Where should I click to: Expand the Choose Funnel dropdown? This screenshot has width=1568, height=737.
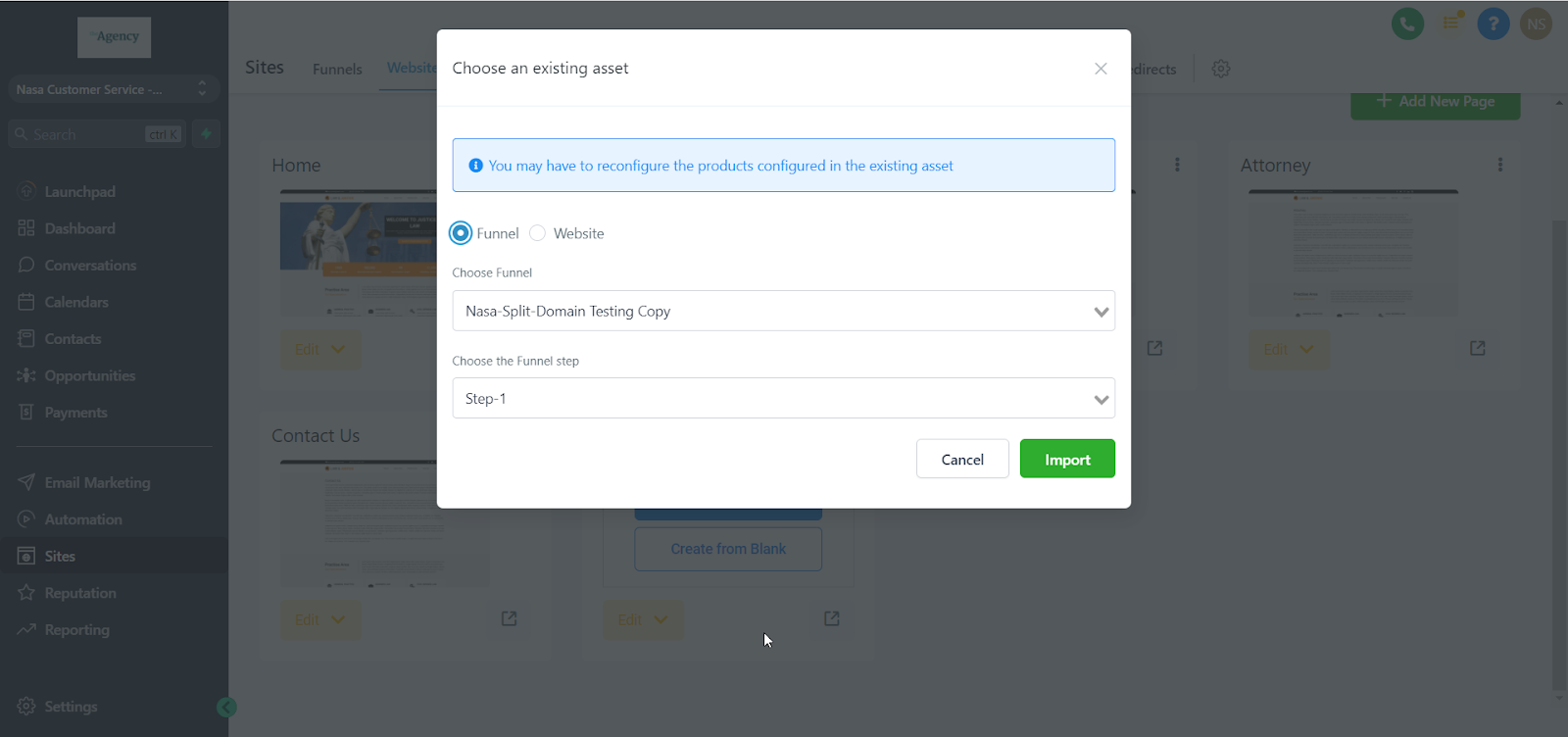click(783, 311)
